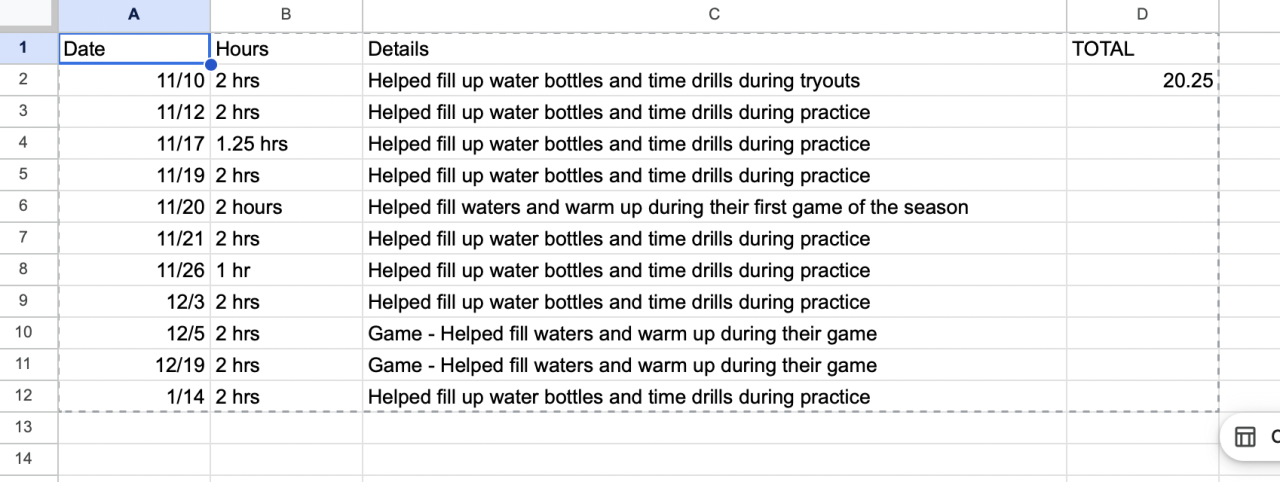
Task: Select column C header
Action: 714,15
